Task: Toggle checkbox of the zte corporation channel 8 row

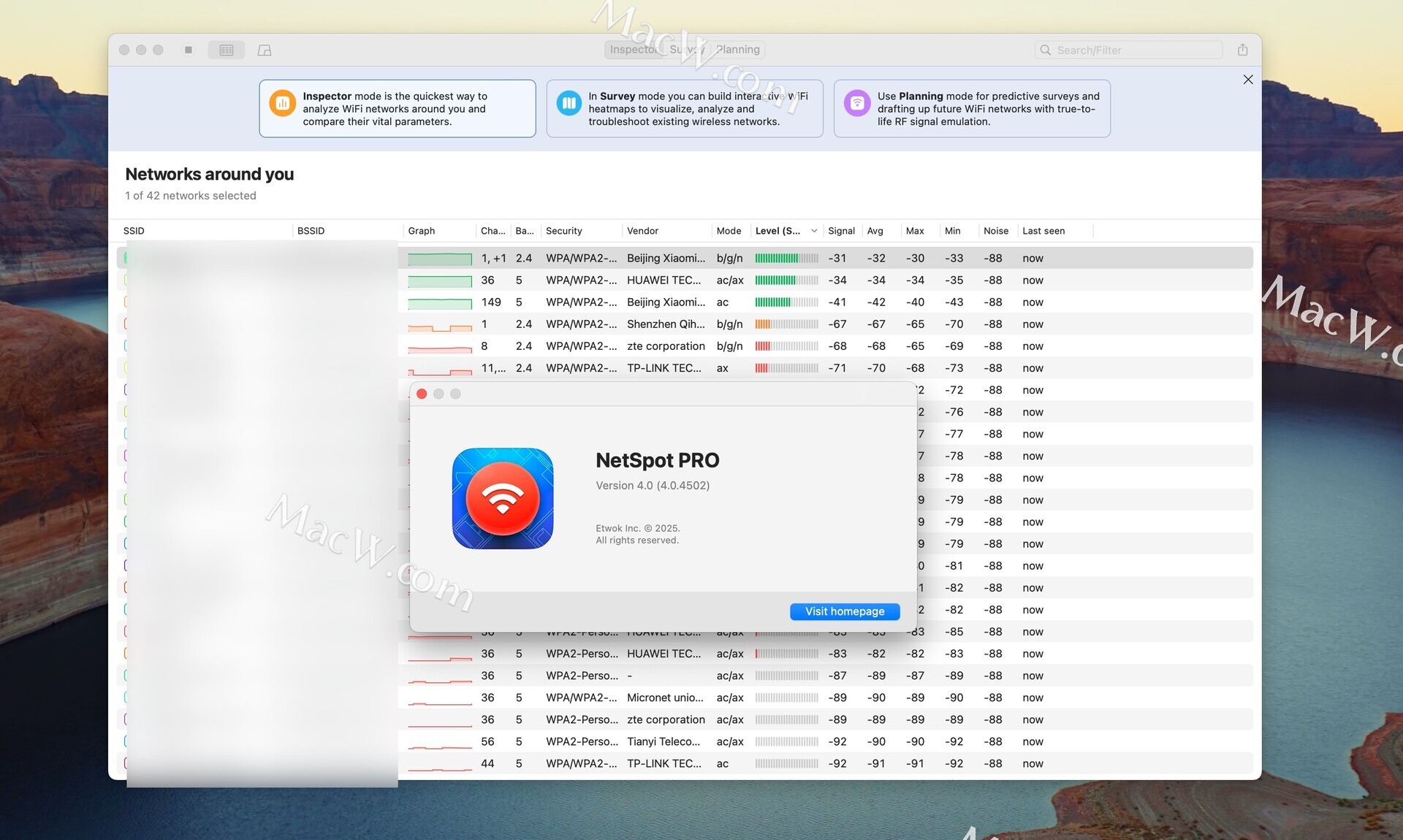Action: click(126, 345)
